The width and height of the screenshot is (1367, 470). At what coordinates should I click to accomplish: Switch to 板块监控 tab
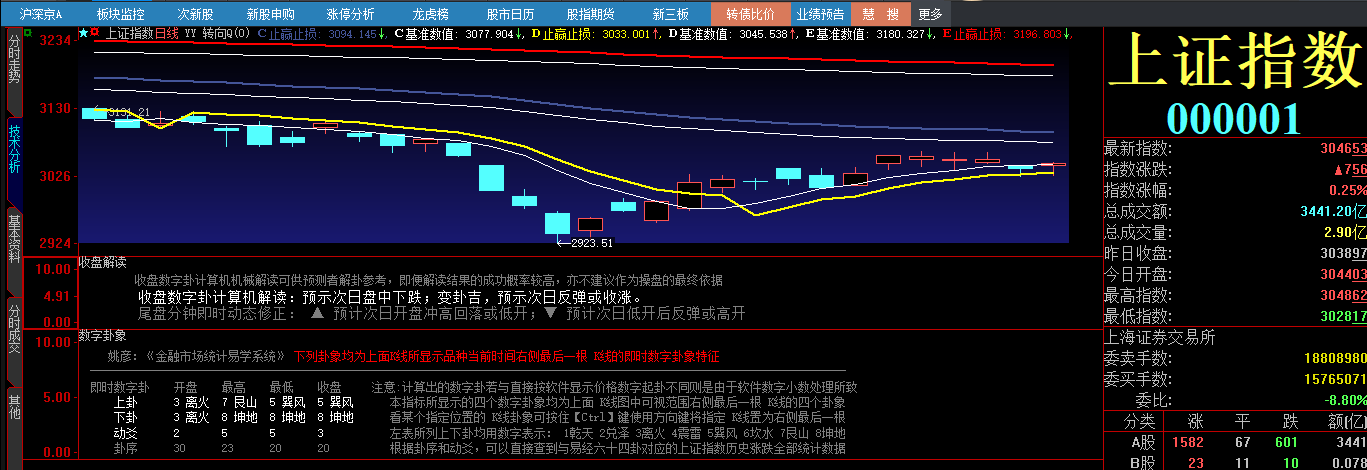120,14
